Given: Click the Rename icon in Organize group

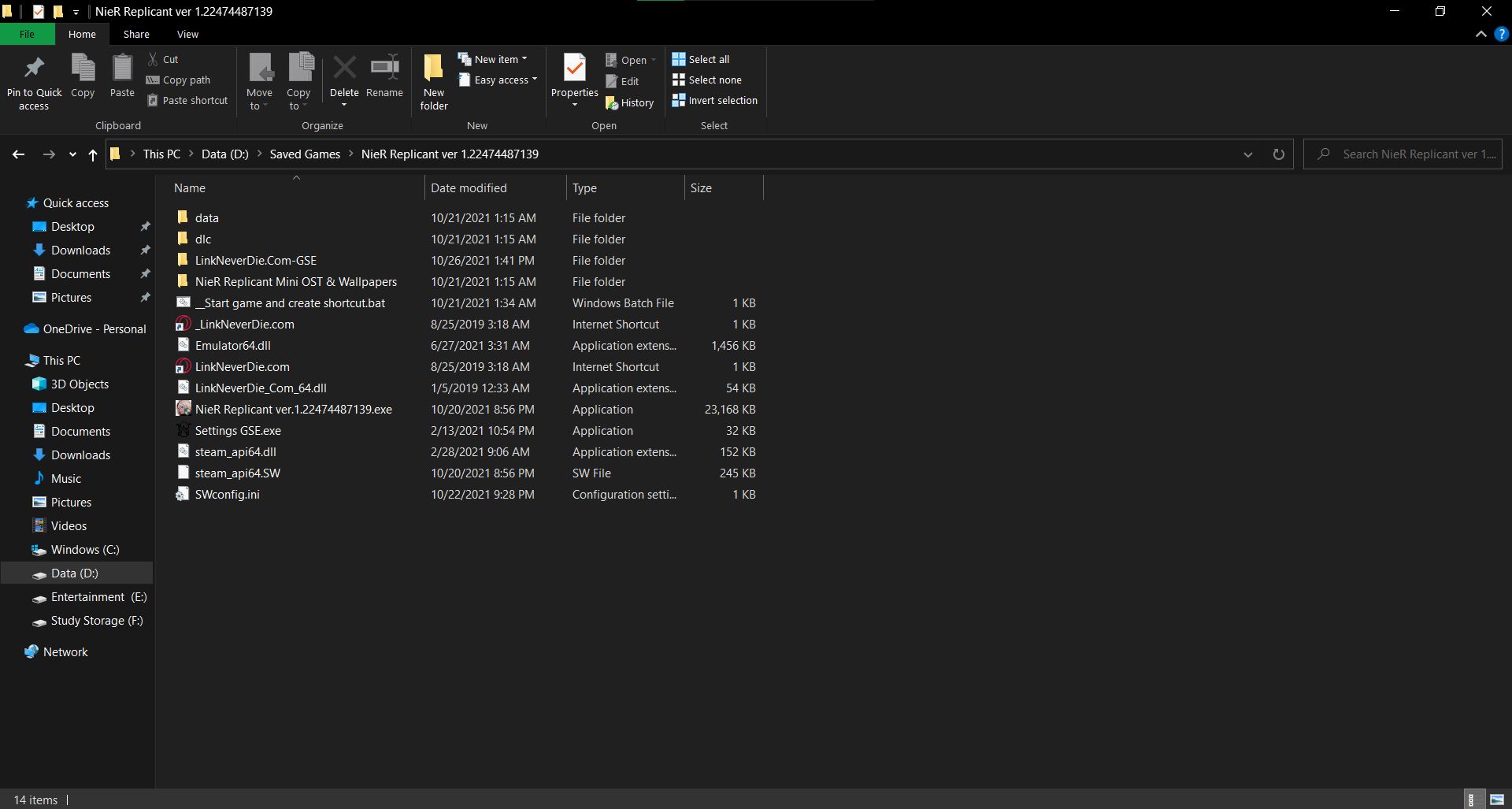Looking at the screenshot, I should 384,69.
